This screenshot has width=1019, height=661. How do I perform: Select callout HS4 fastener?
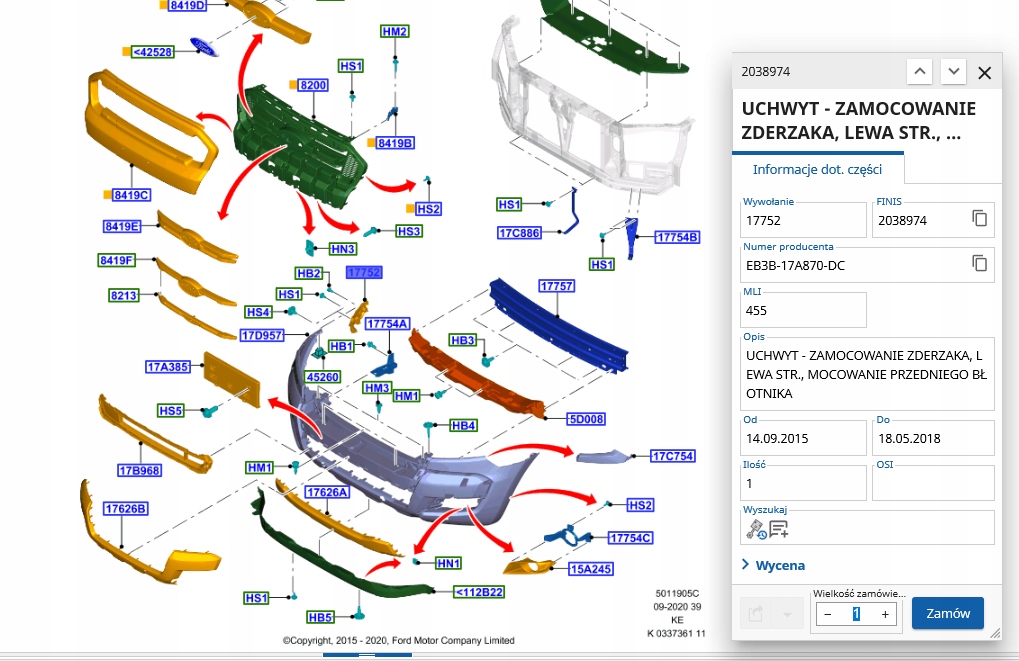coord(258,312)
